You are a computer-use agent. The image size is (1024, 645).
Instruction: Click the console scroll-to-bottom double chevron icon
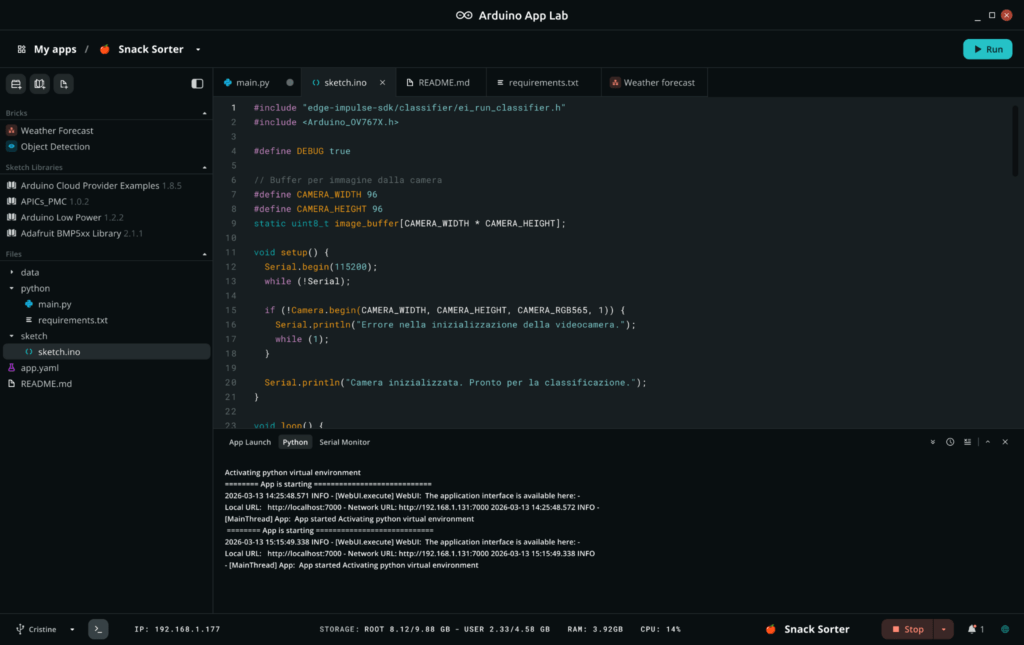[933, 442]
